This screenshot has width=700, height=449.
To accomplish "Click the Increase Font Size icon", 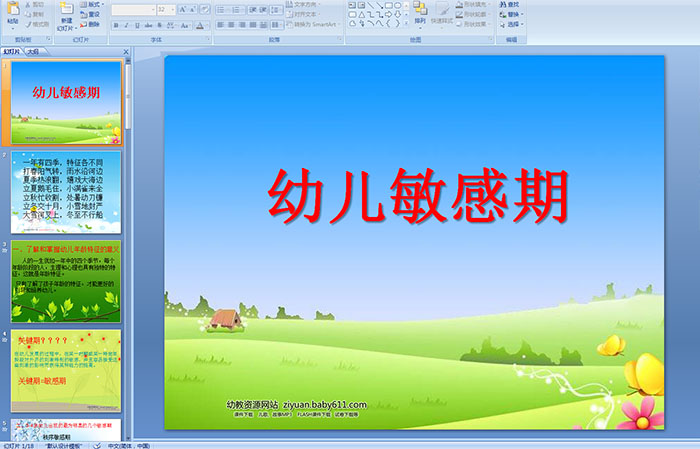I will [x=183, y=9].
